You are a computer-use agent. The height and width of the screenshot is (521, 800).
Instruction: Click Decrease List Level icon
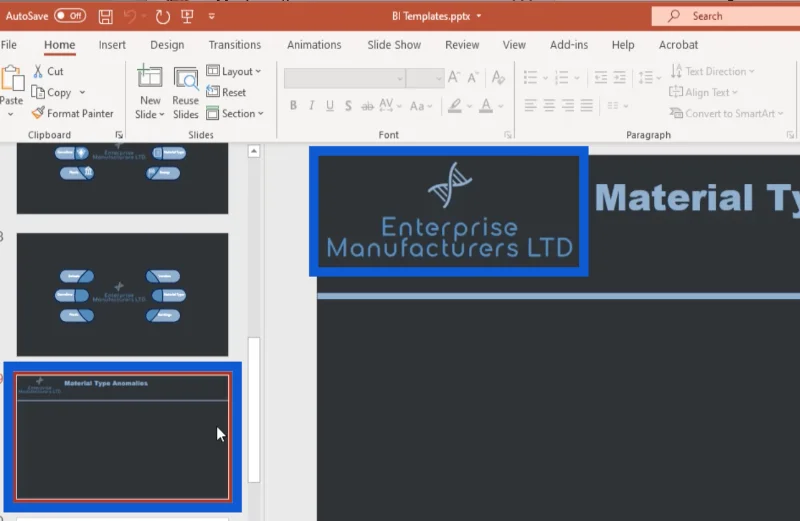[601, 78]
